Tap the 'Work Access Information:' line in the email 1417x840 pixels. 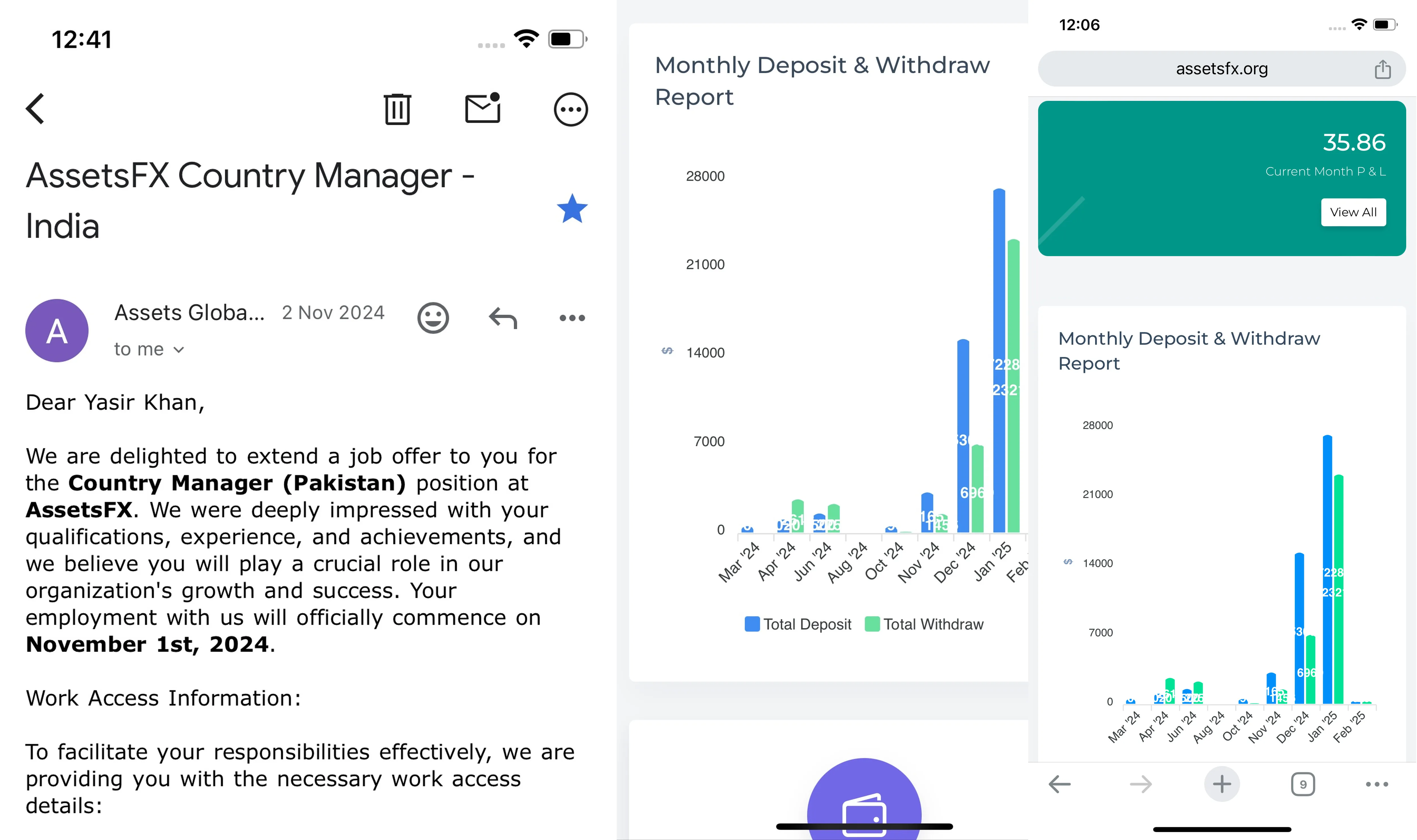pyautogui.click(x=163, y=698)
